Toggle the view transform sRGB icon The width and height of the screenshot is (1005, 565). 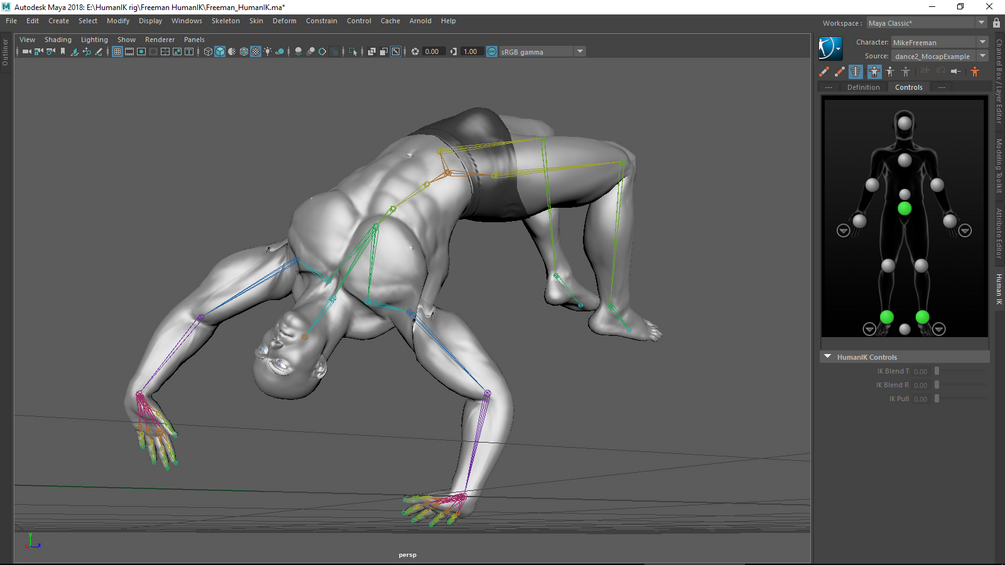pos(492,52)
